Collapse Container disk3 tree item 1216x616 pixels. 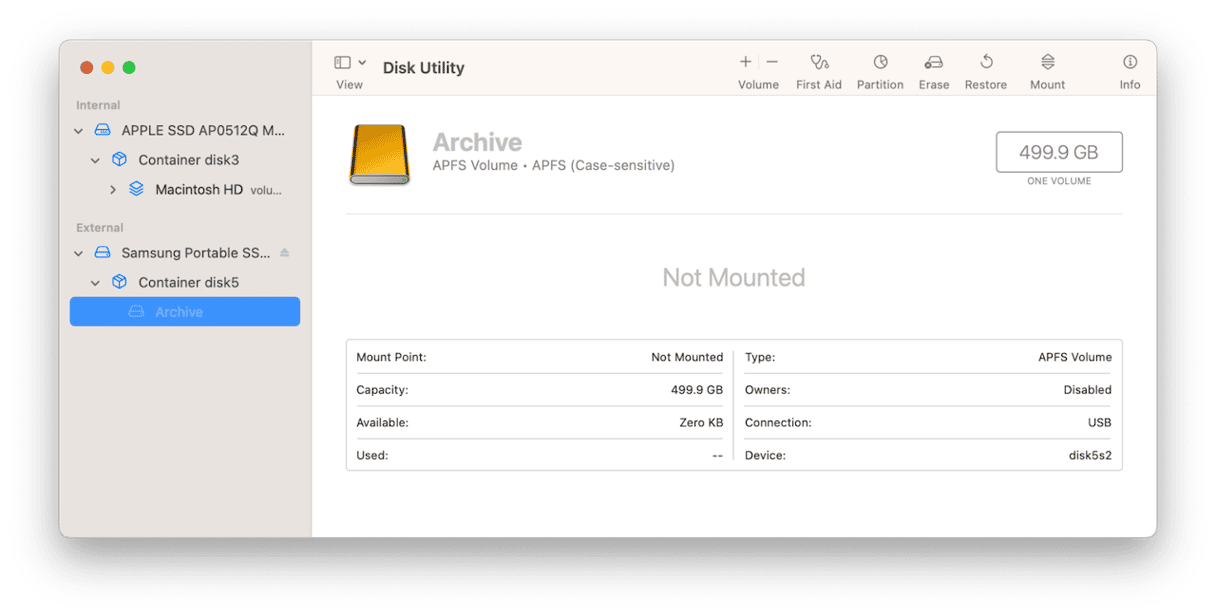pyautogui.click(x=96, y=160)
